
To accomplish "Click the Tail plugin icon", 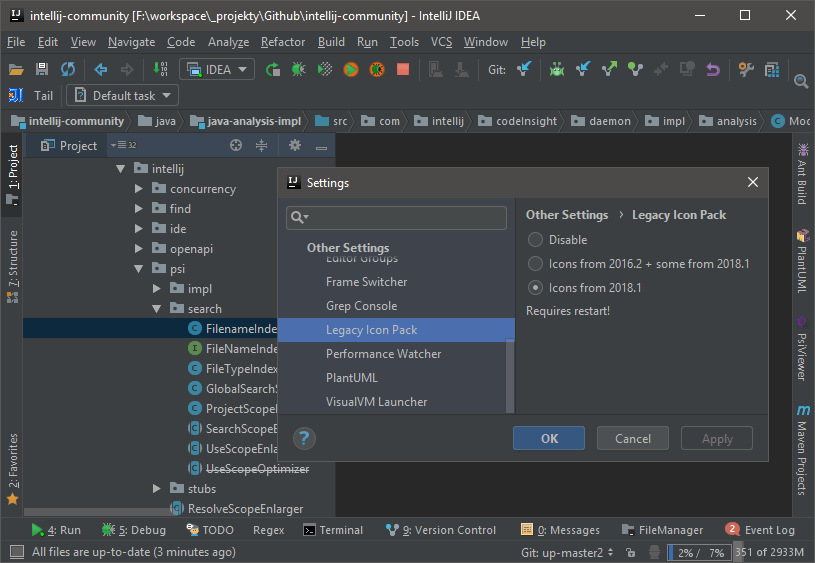I will point(16,95).
